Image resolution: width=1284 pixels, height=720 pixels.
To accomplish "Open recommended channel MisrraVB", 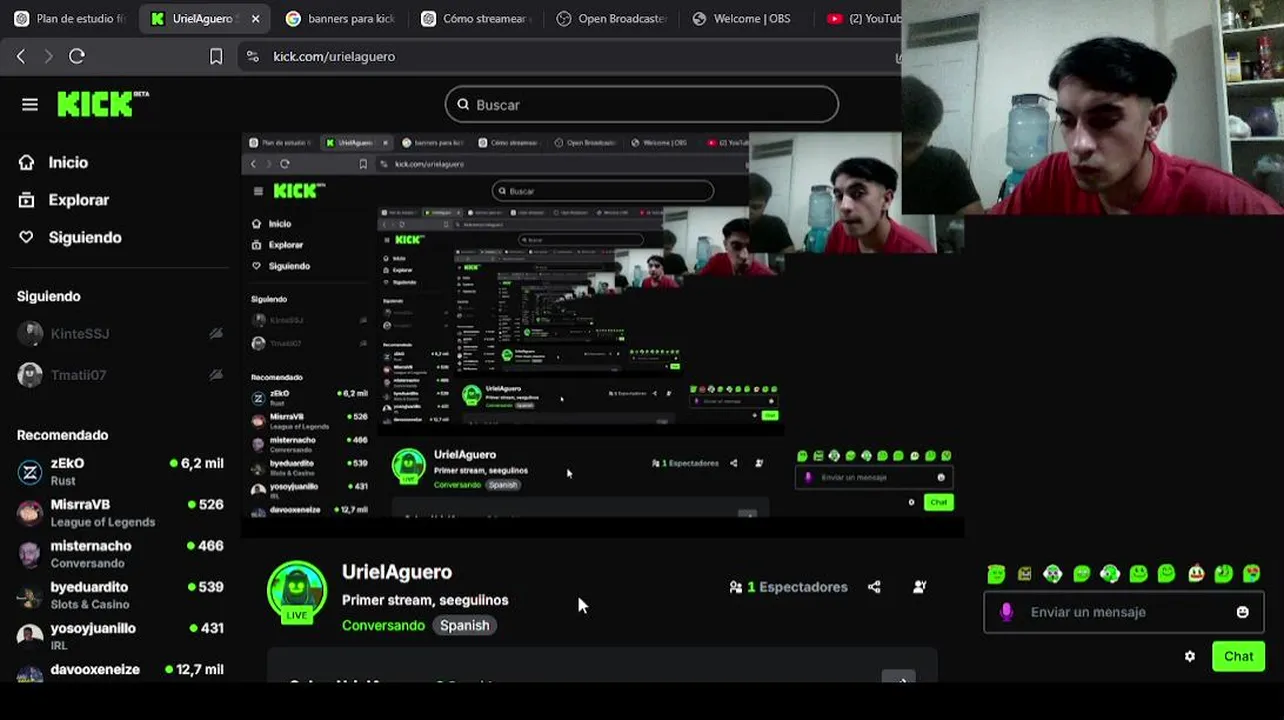I will (x=120, y=513).
